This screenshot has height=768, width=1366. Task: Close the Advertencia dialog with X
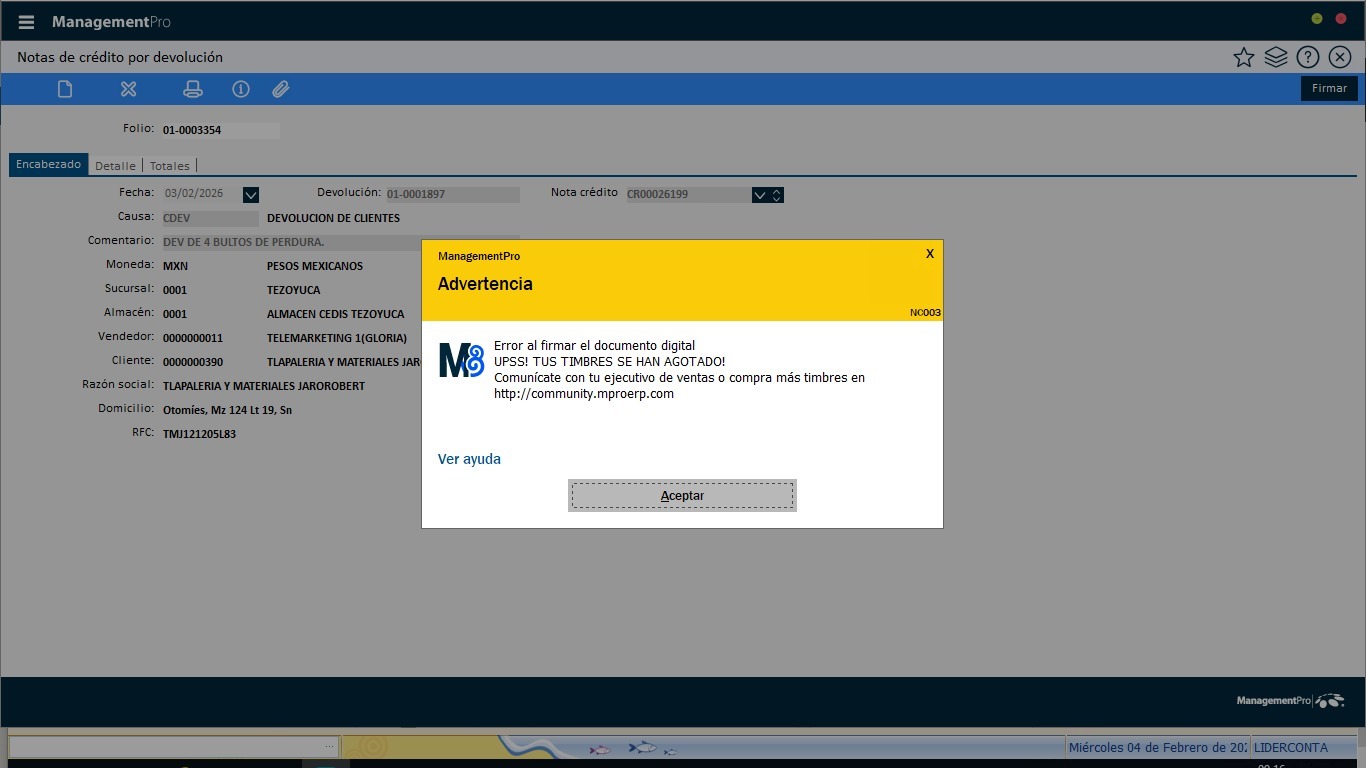(930, 254)
